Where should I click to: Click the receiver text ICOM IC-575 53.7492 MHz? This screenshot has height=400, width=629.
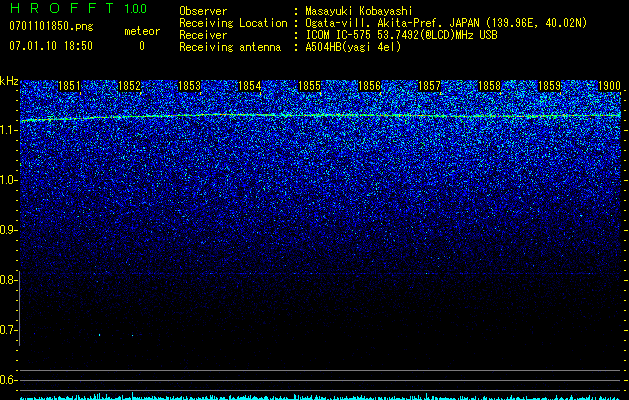401,35
